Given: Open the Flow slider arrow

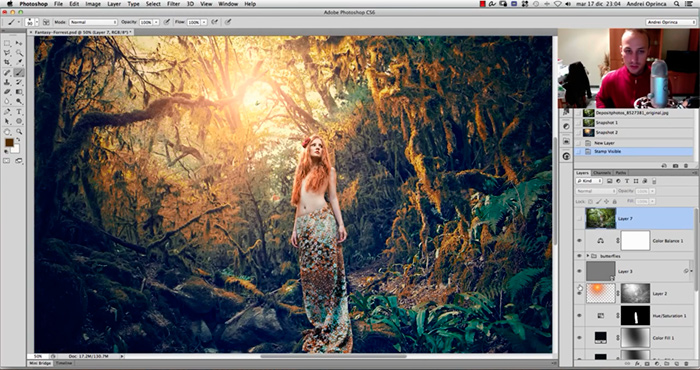Looking at the screenshot, I should tap(204, 22).
